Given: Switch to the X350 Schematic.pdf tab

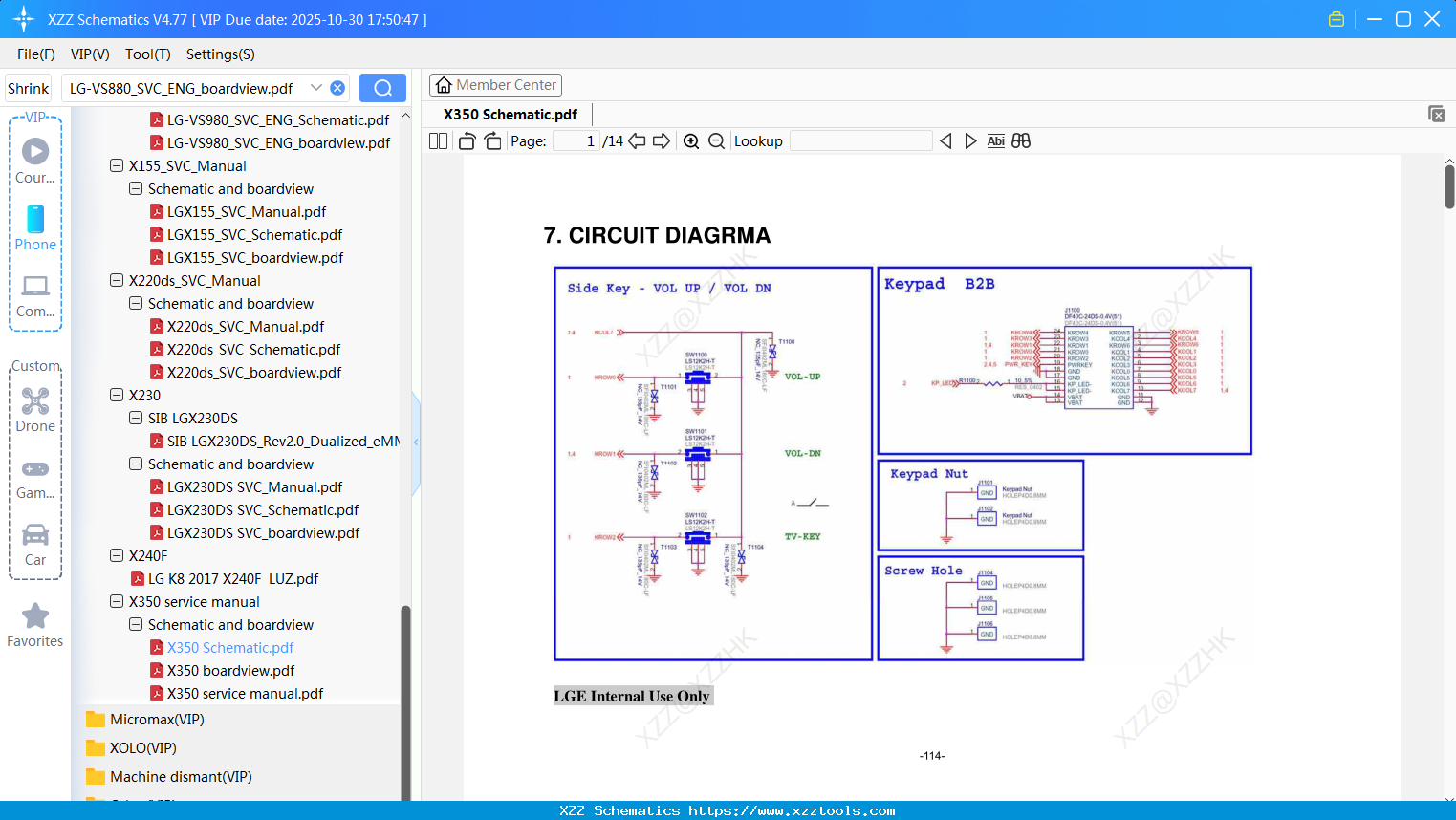Looking at the screenshot, I should 510,114.
